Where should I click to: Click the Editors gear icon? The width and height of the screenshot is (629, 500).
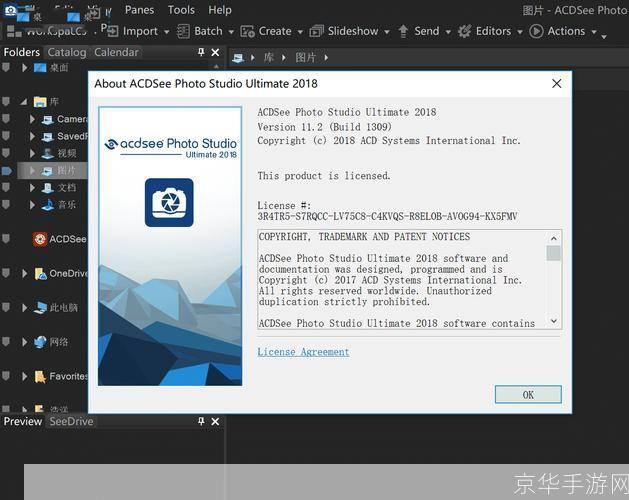(465, 31)
